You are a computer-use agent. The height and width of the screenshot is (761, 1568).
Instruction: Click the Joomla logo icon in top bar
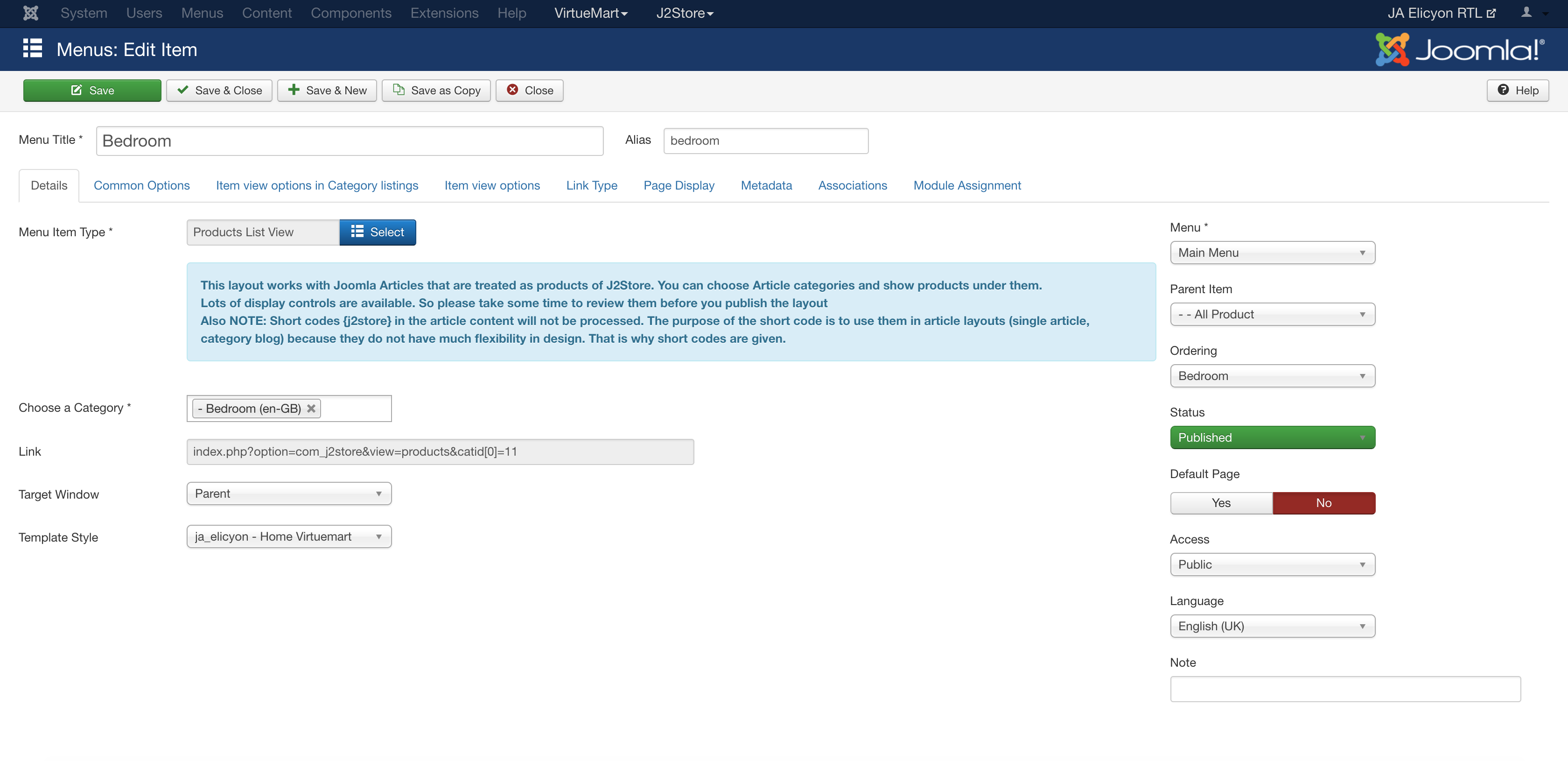point(30,13)
